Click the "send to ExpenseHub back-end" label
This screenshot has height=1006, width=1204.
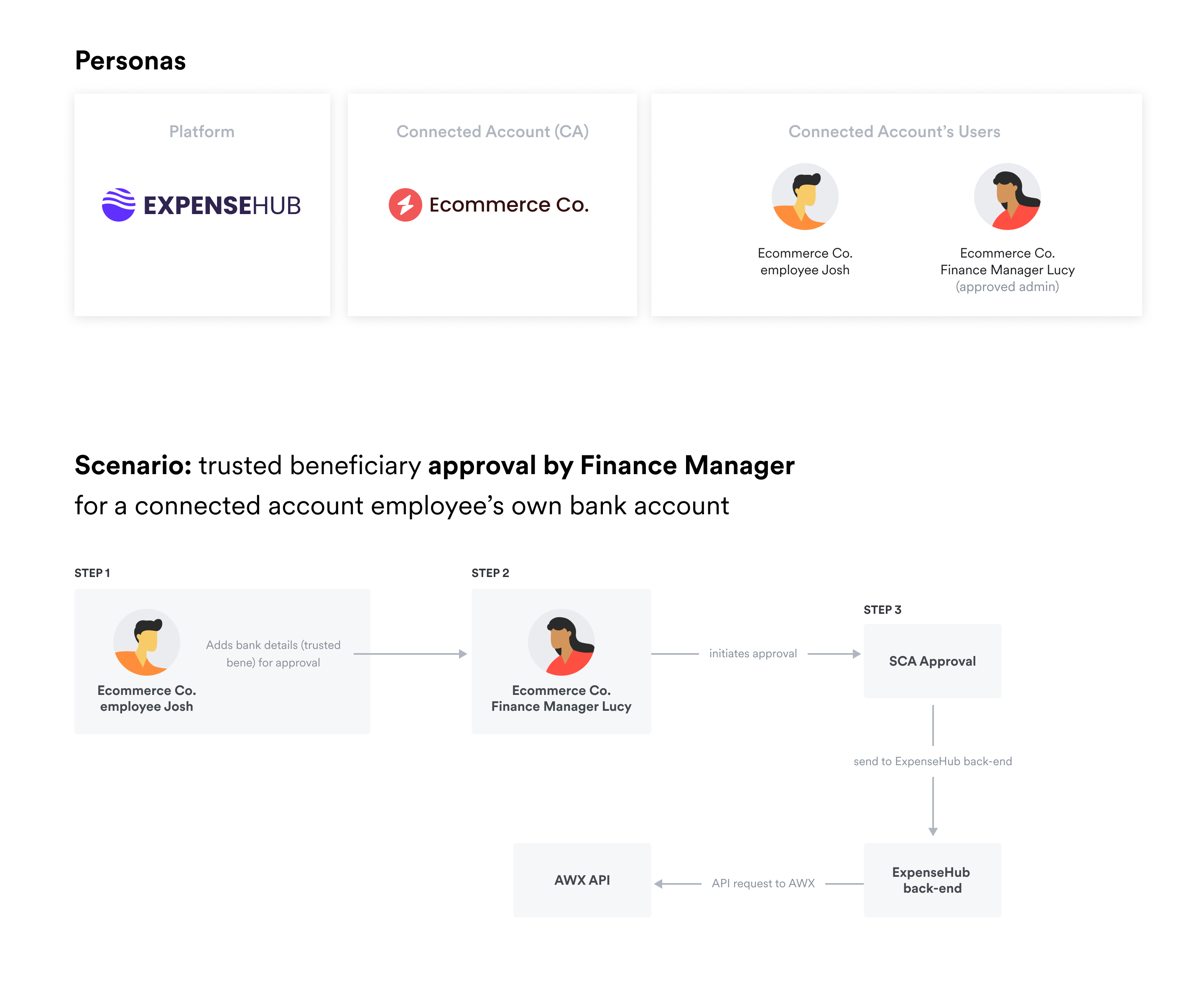click(933, 762)
